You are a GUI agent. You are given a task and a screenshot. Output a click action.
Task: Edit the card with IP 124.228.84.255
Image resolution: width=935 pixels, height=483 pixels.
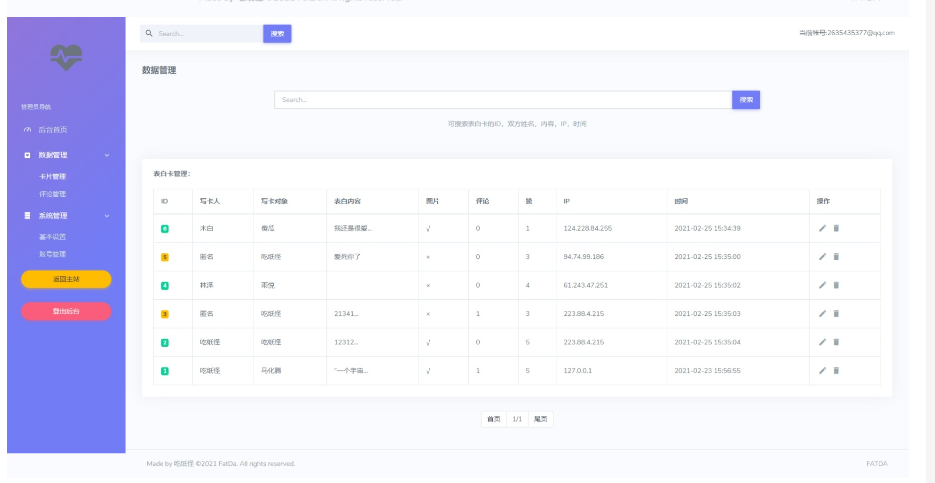pyautogui.click(x=822, y=228)
